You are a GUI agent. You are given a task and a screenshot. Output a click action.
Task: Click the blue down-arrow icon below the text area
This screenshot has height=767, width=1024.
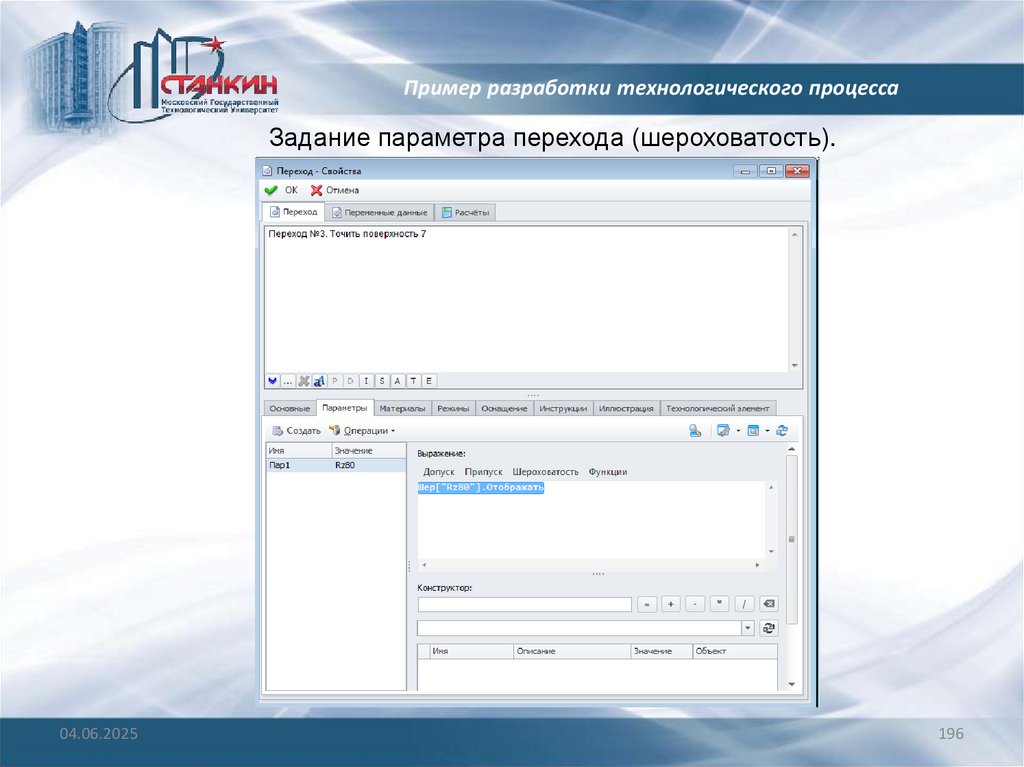point(272,381)
